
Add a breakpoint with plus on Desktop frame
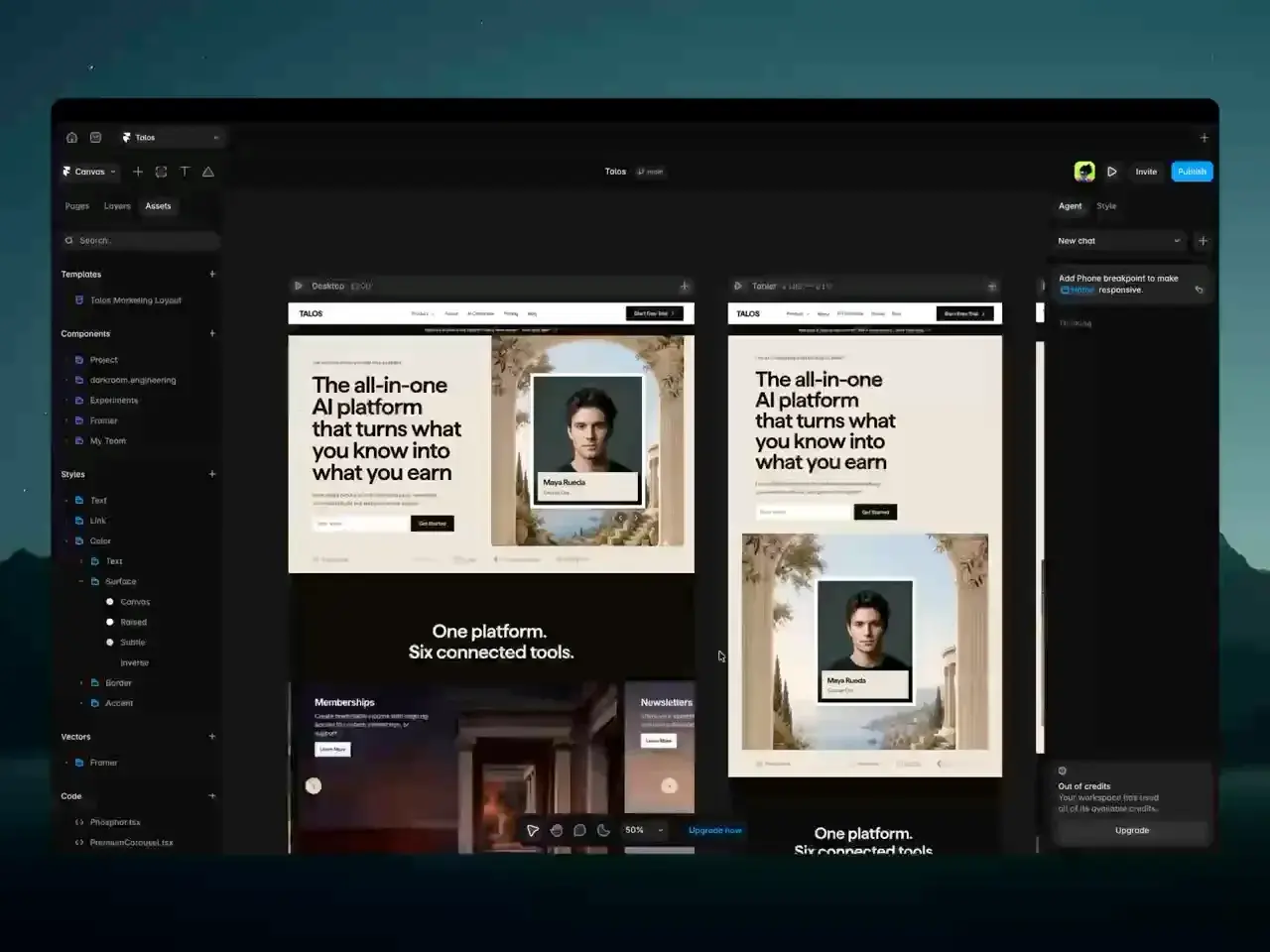[x=684, y=287]
